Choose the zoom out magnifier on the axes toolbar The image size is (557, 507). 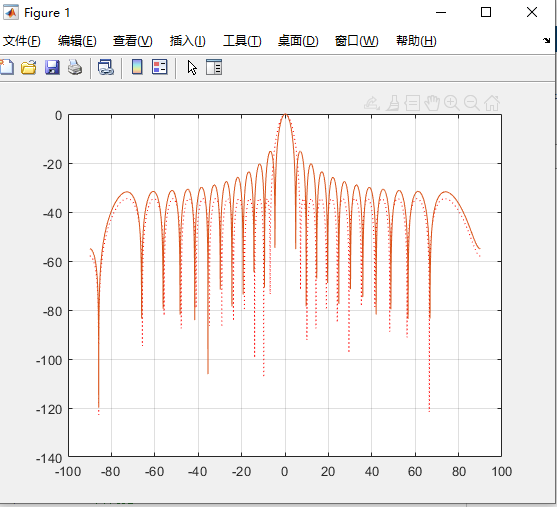pos(472,103)
